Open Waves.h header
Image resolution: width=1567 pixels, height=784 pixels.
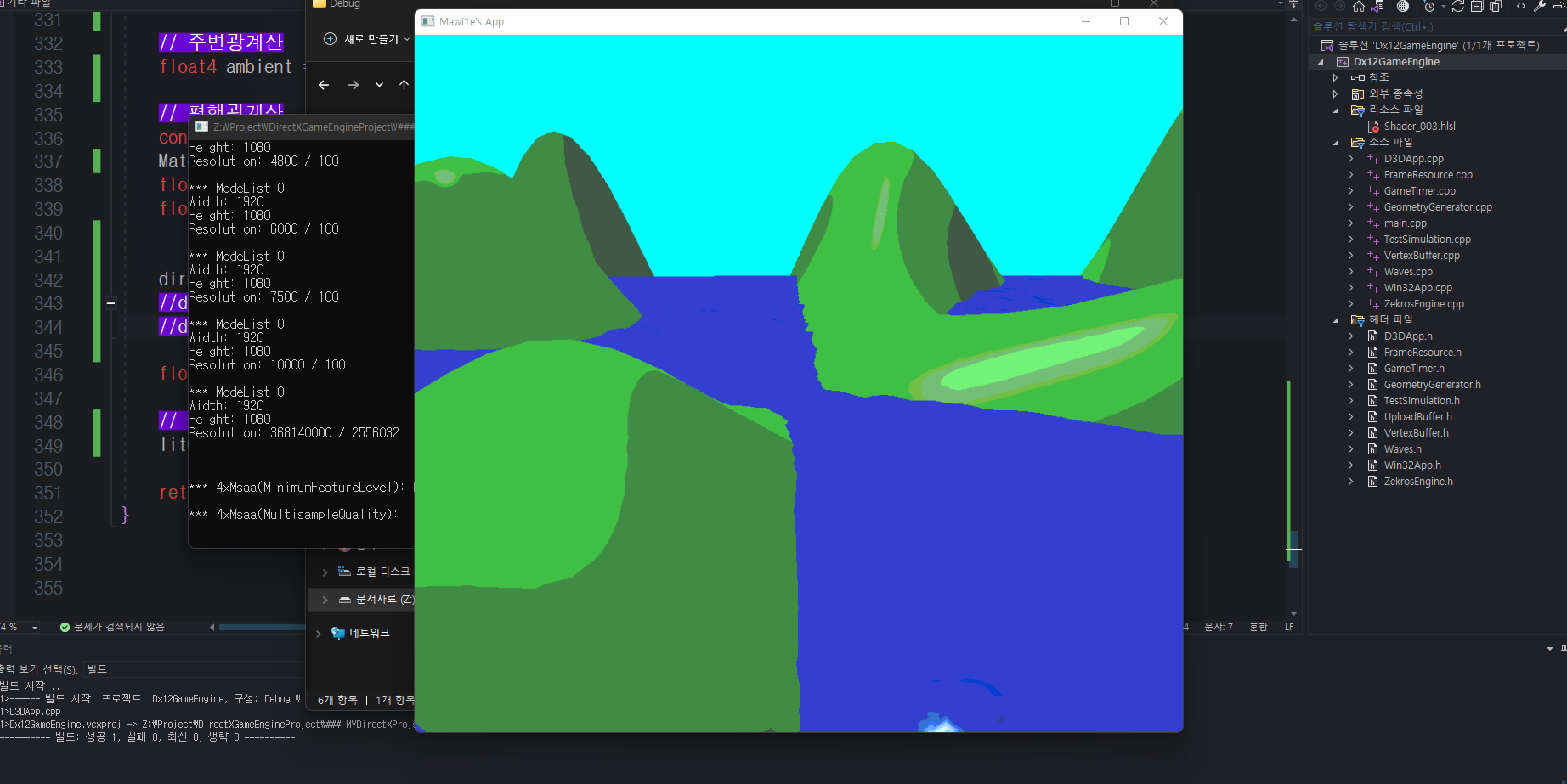click(x=1402, y=448)
